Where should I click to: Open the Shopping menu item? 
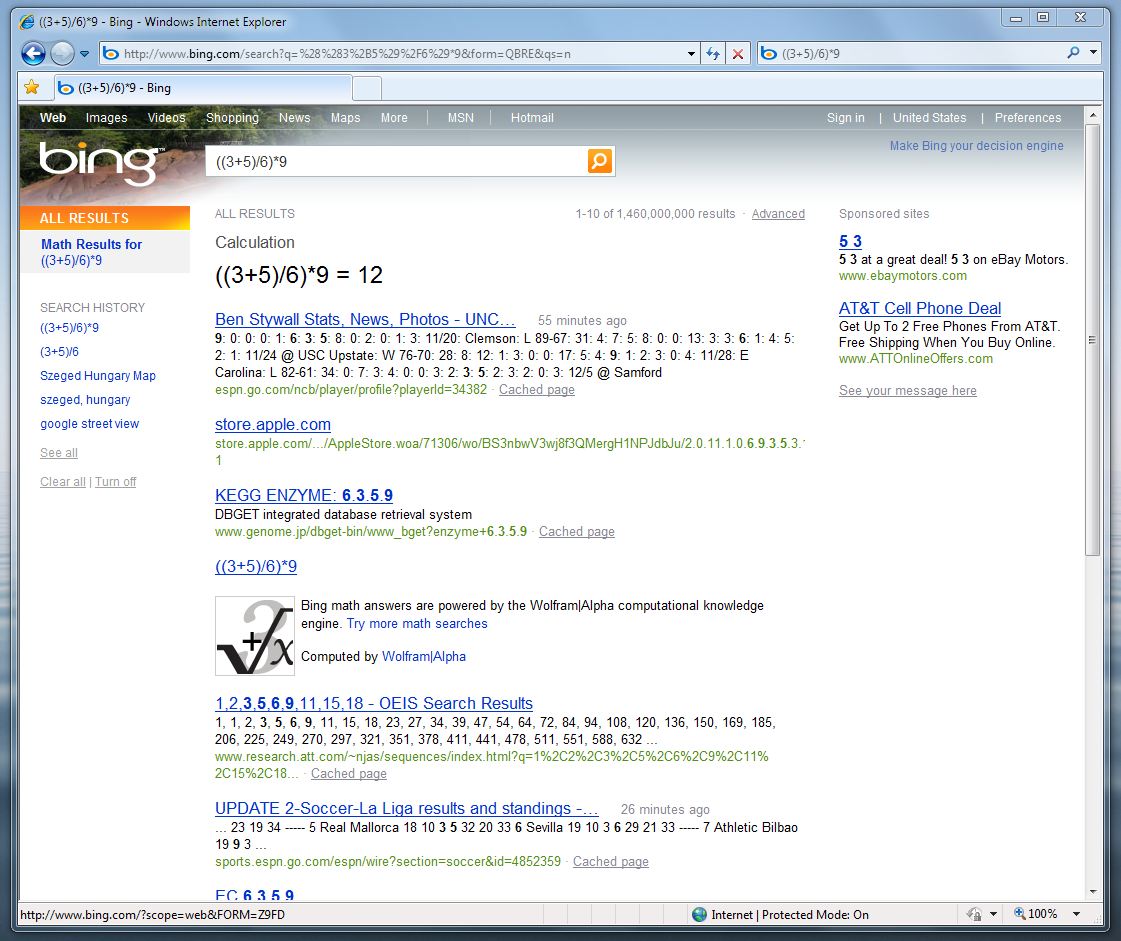(x=232, y=118)
